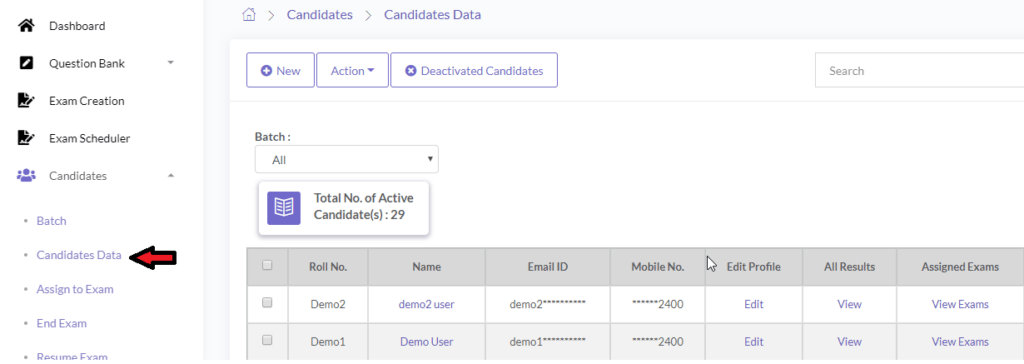The width and height of the screenshot is (1024, 364).
Task: Click the Email ID column header
Action: (x=547, y=267)
